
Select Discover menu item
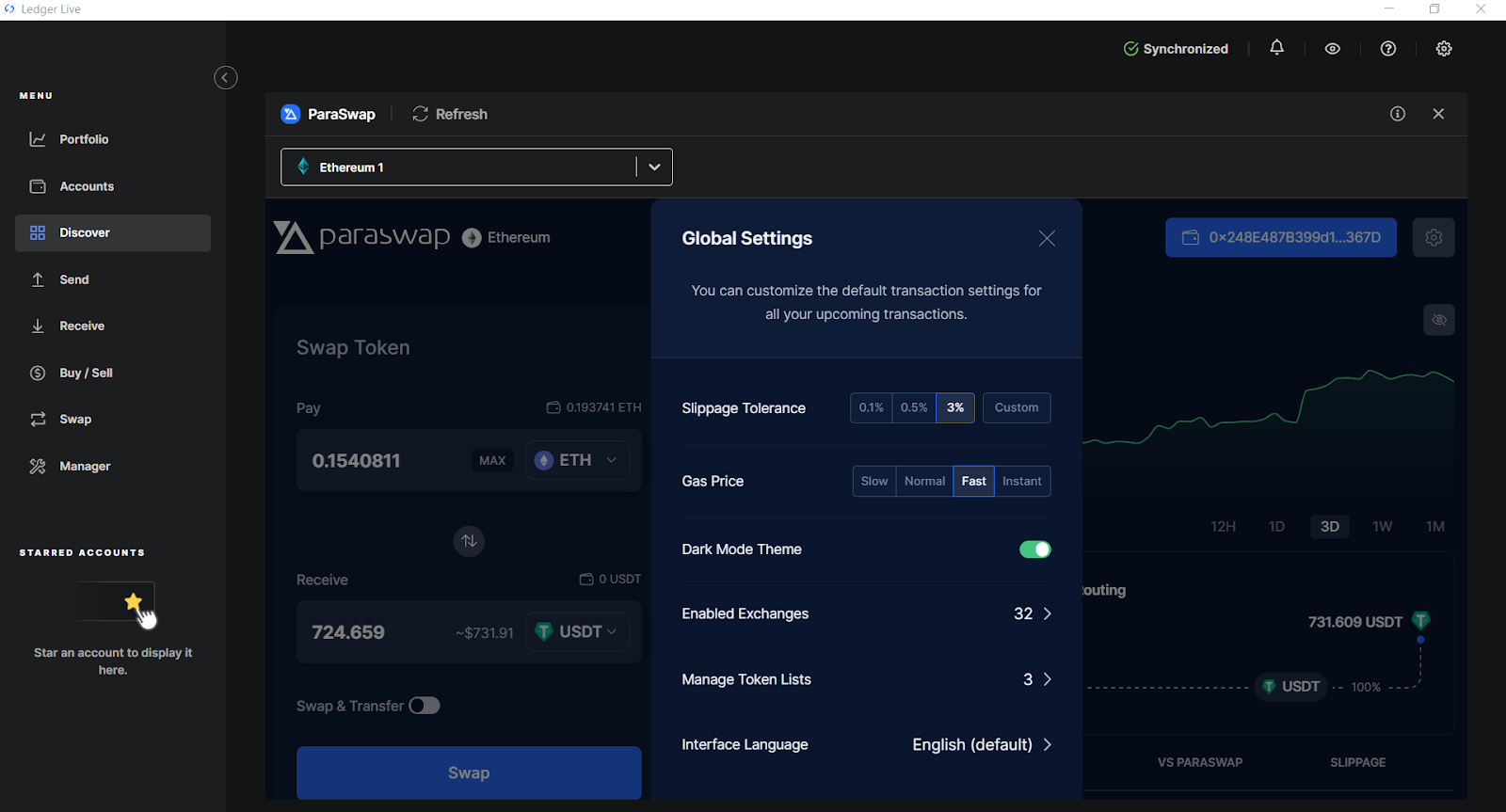(113, 232)
